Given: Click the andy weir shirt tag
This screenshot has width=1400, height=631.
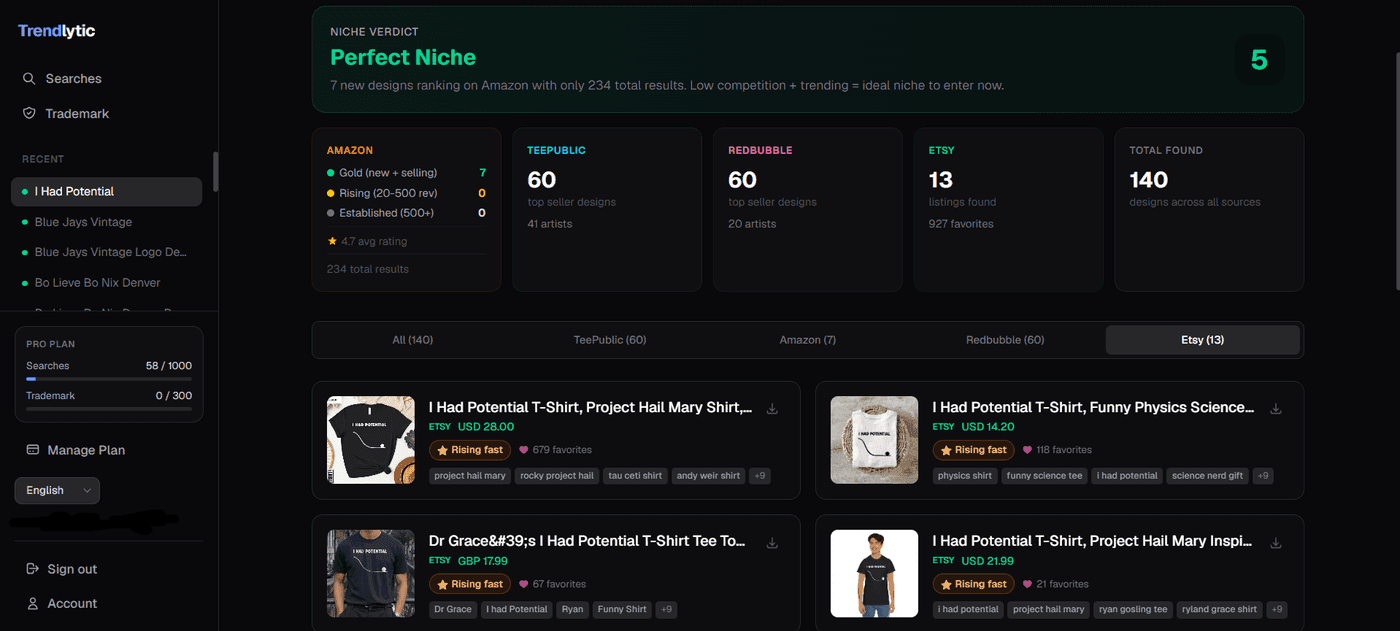Looking at the screenshot, I should pos(708,476).
